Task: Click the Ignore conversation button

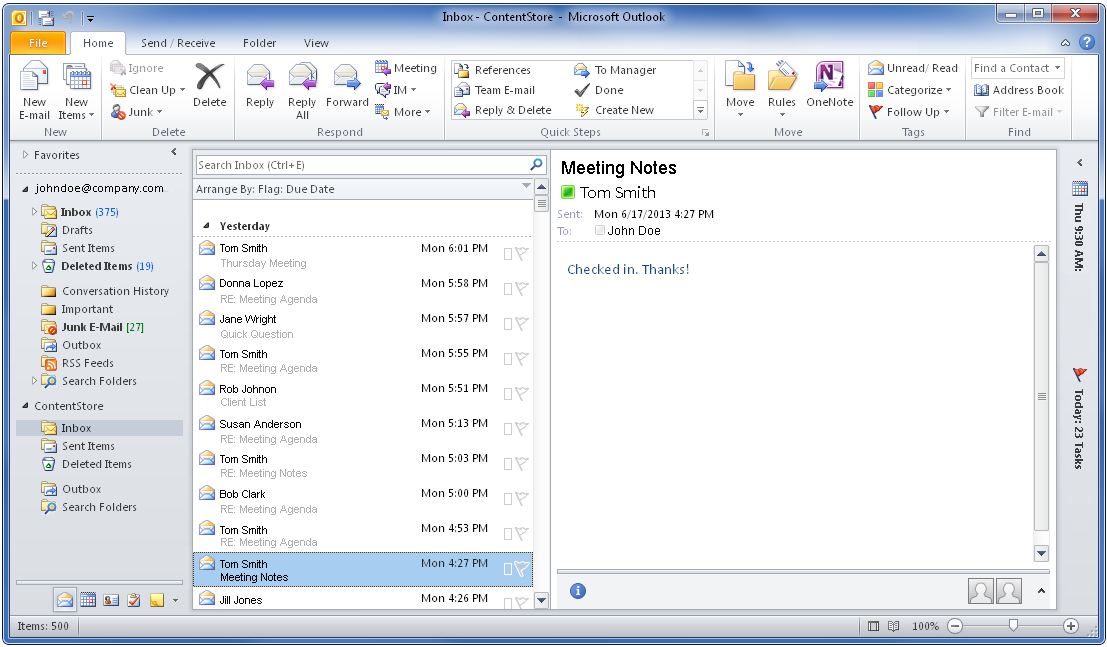Action: (x=137, y=68)
